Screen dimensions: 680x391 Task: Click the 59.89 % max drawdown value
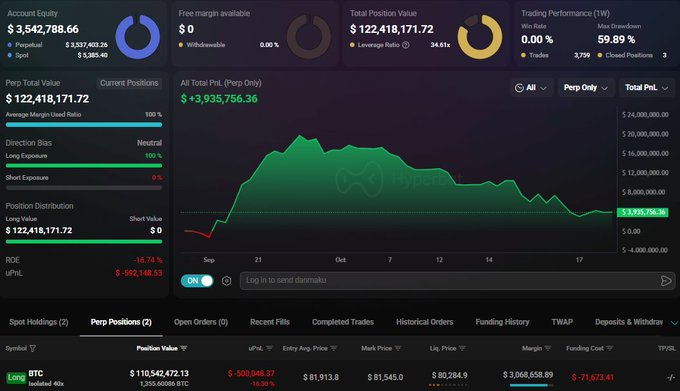point(616,39)
